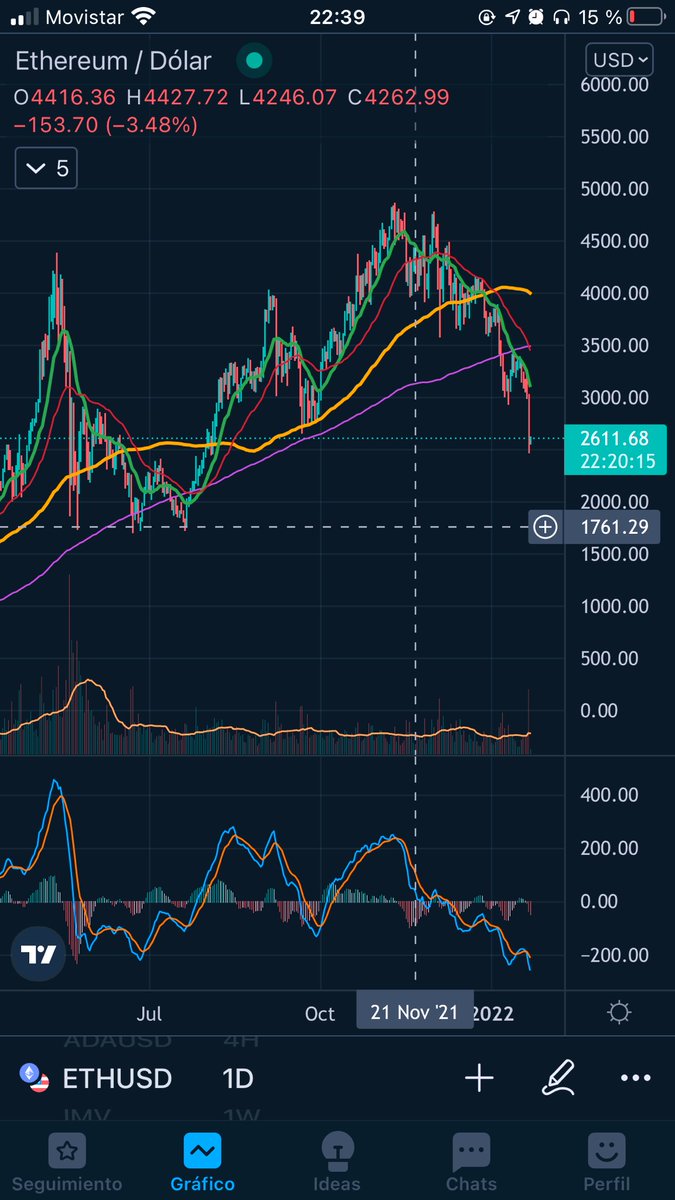The height and width of the screenshot is (1200, 675).
Task: Open the Ideas tab
Action: click(337, 1163)
